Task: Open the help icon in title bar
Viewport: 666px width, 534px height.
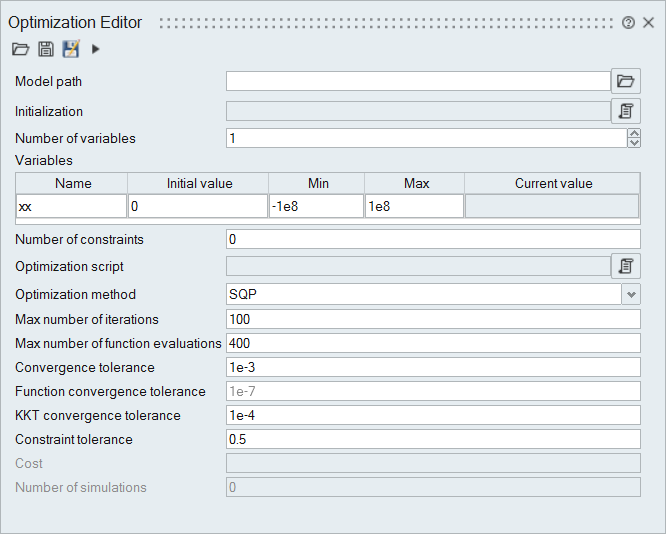Action: pos(628,23)
